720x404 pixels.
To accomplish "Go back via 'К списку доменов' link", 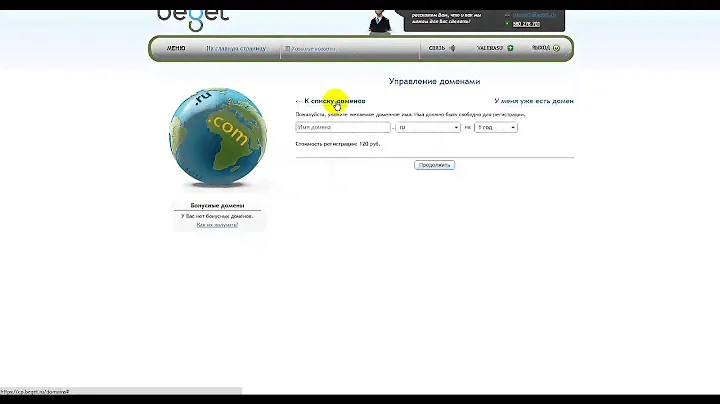I will point(334,101).
